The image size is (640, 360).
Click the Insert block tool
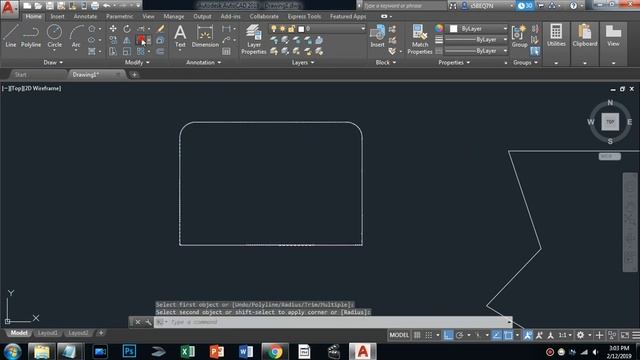[x=377, y=36]
